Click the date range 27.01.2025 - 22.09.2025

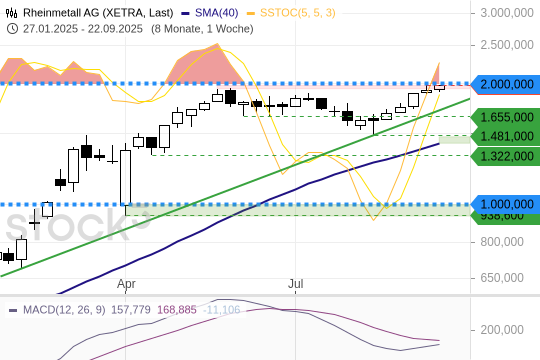click(x=83, y=29)
